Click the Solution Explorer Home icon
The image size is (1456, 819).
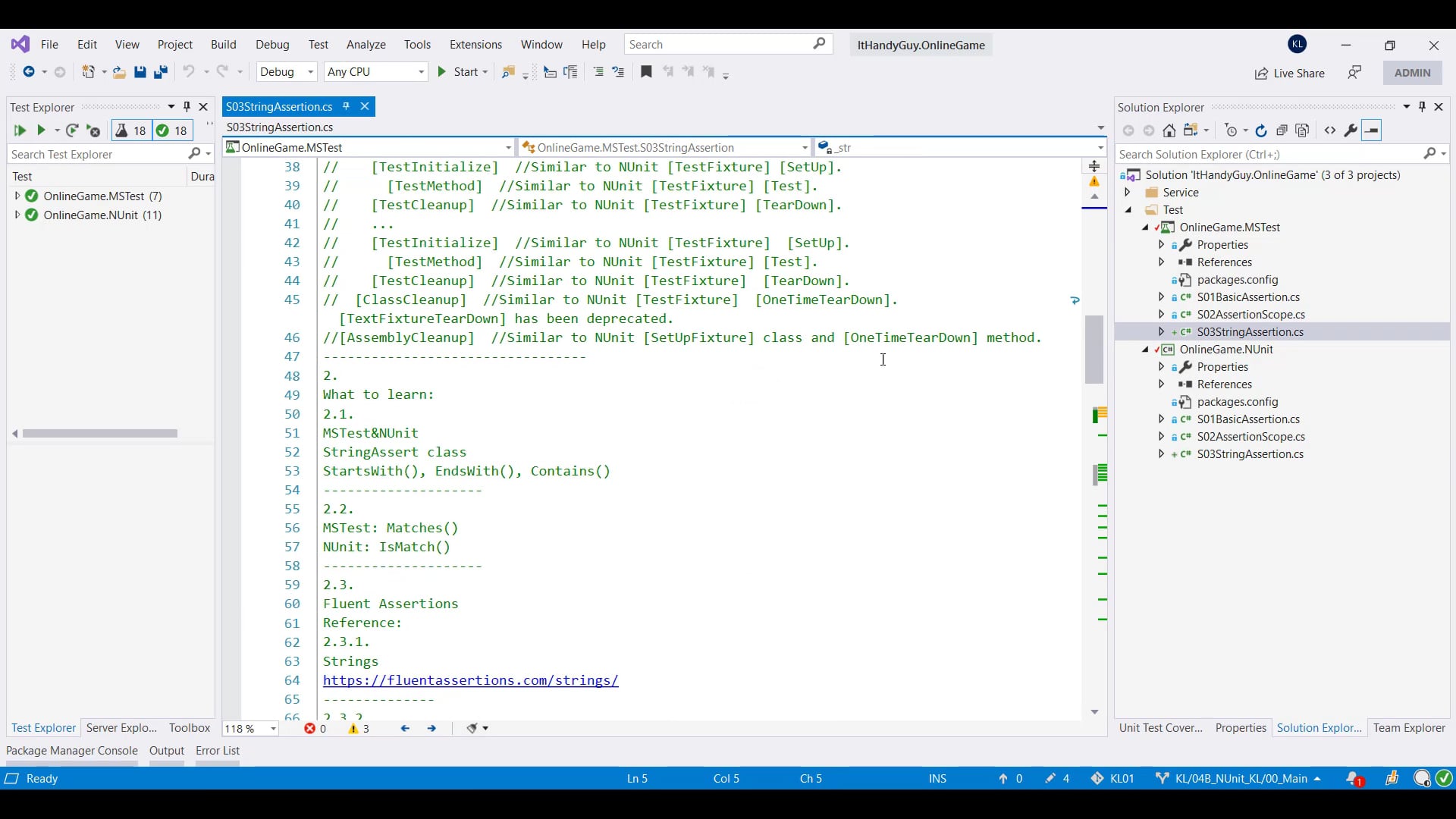click(1169, 130)
